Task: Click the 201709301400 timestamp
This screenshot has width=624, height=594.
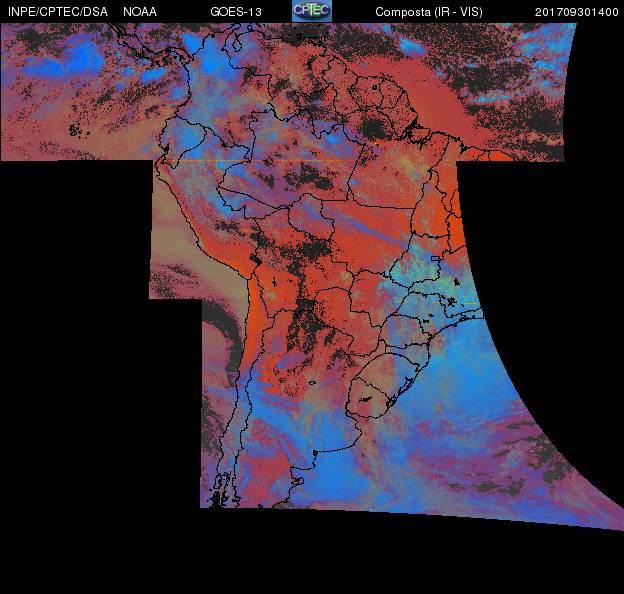Action: pyautogui.click(x=577, y=12)
